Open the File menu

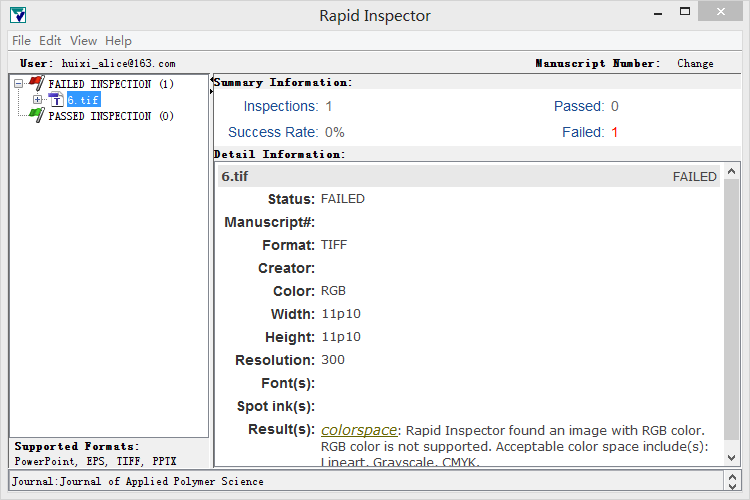pyautogui.click(x=21, y=41)
